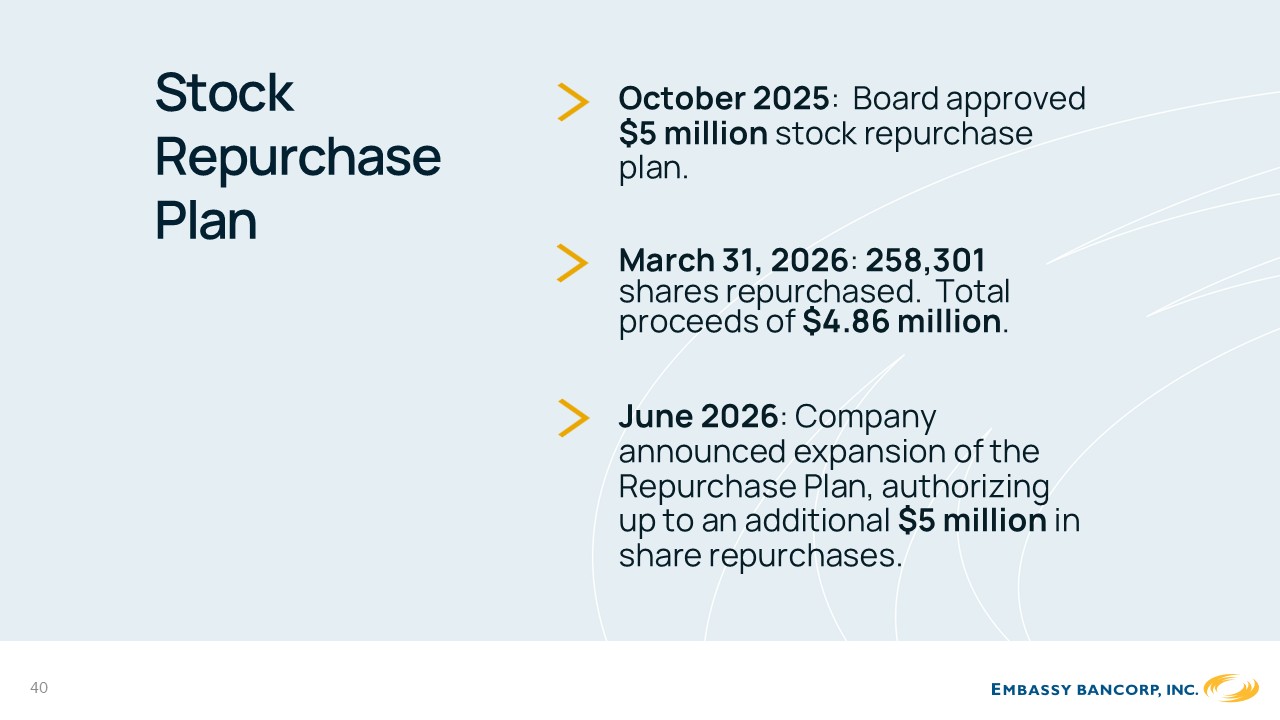Click the final line share repurchases
This screenshot has height=720, width=1280.
pyautogui.click(x=760, y=557)
